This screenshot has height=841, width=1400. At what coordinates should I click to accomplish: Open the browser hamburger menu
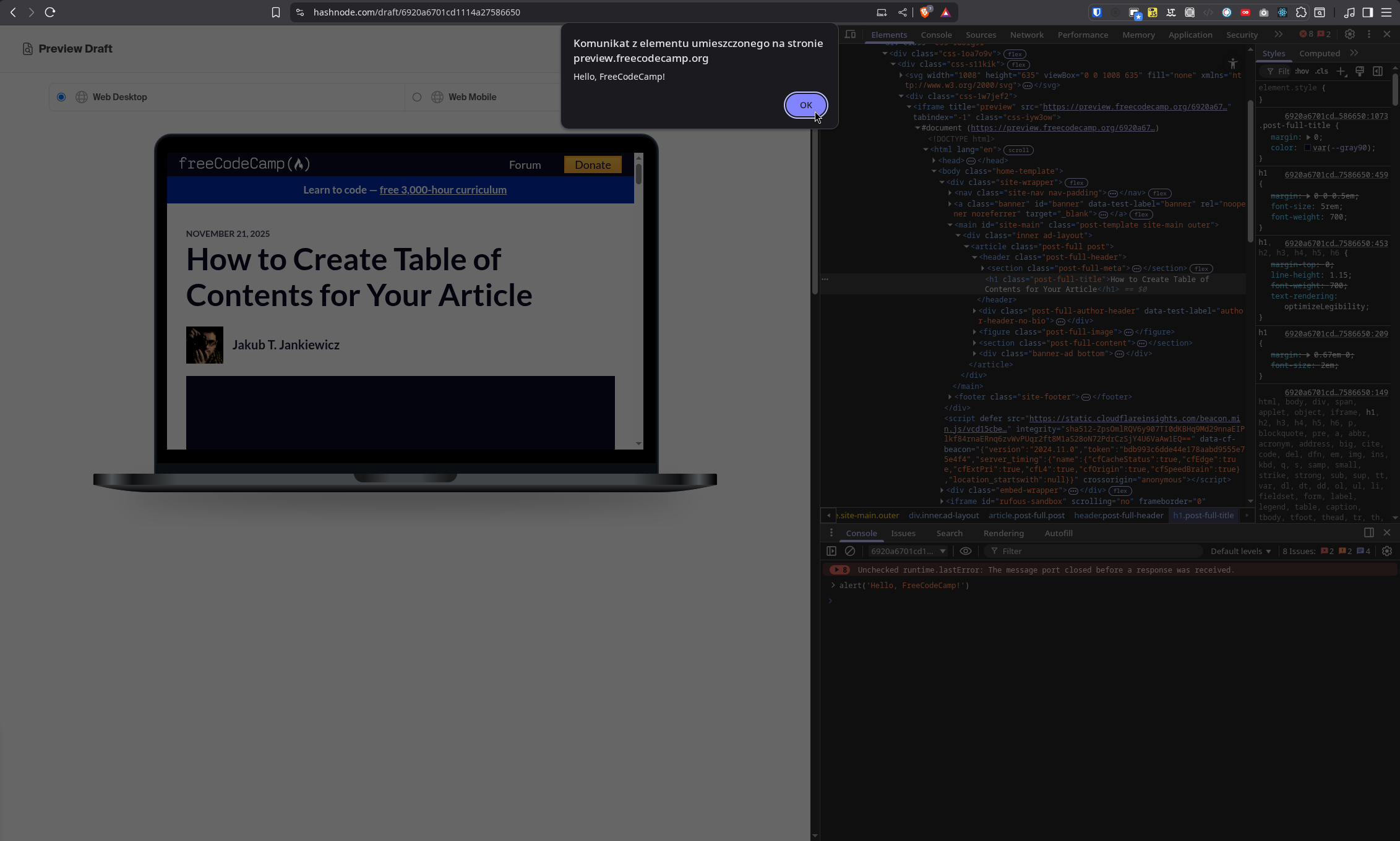(x=1386, y=12)
